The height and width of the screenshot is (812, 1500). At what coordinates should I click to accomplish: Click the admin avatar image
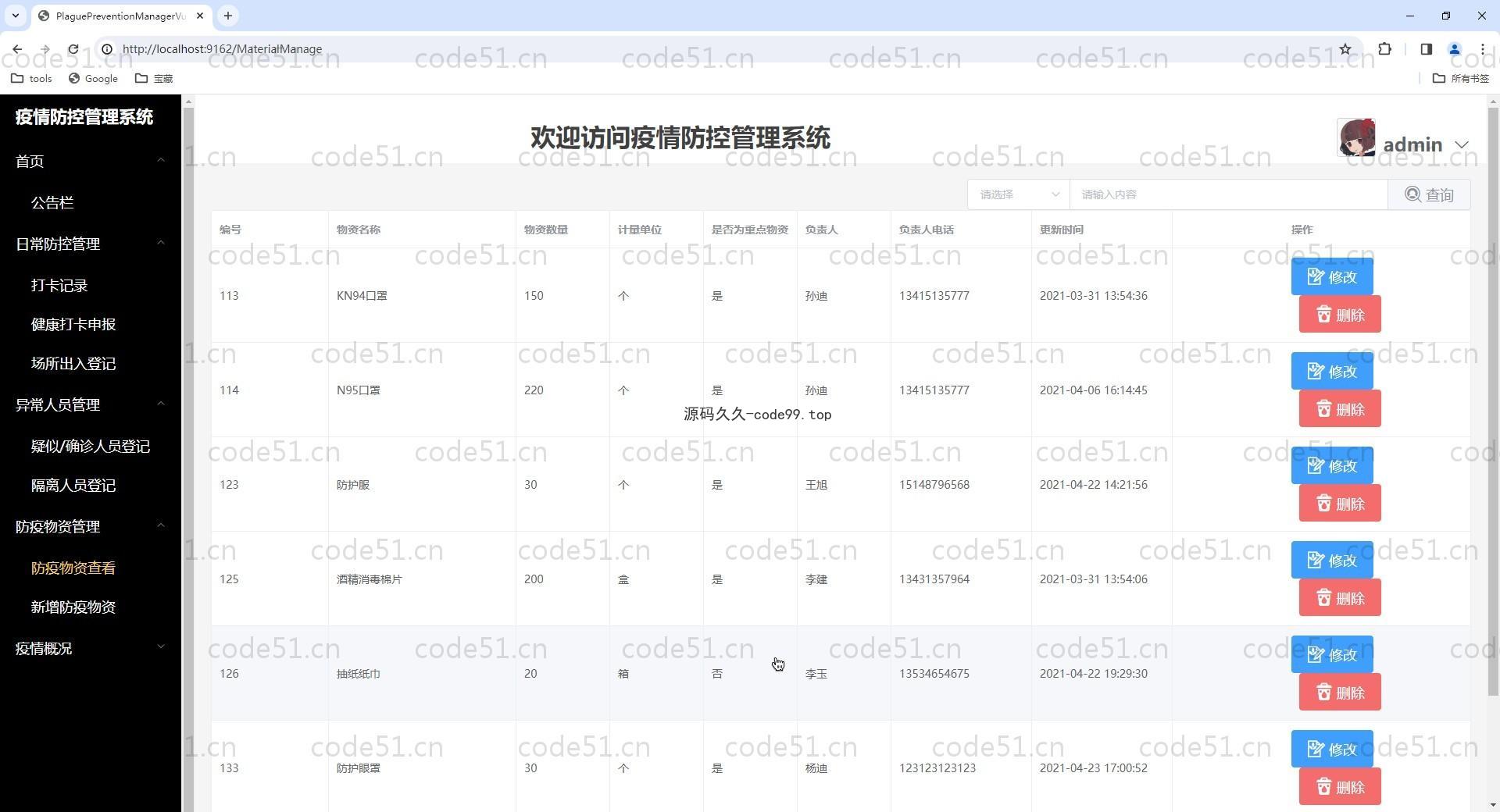1356,137
